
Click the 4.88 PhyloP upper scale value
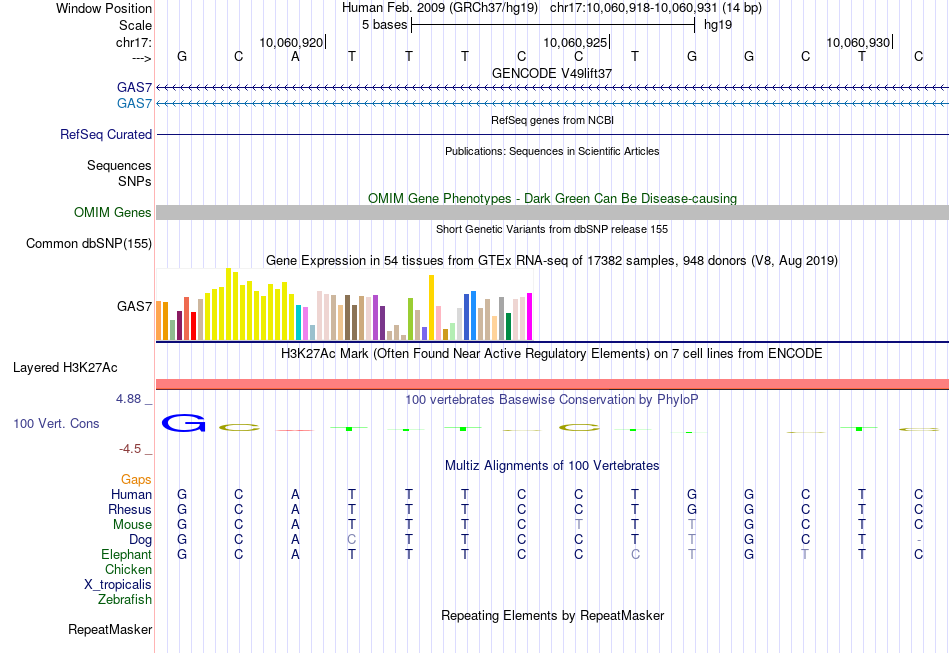click(x=128, y=399)
